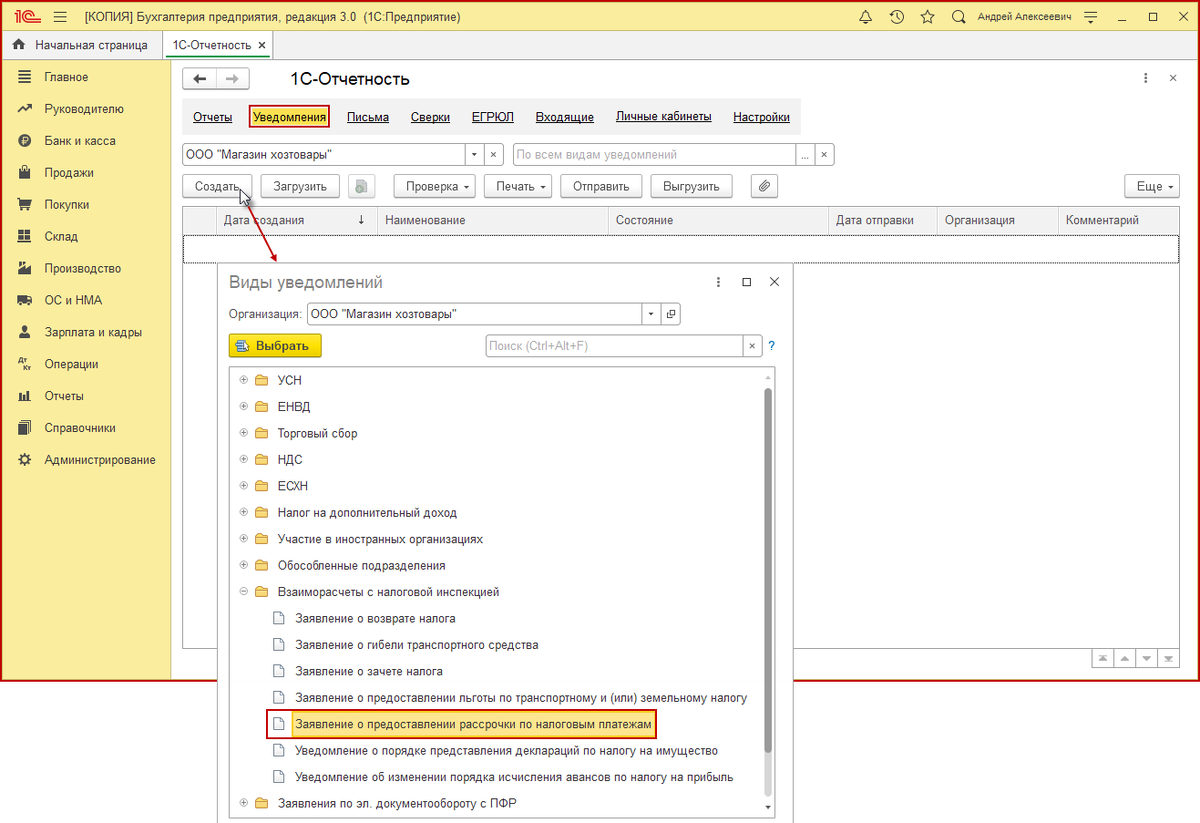
Task: Click the icon button next to Загрузить
Action: [x=360, y=186]
